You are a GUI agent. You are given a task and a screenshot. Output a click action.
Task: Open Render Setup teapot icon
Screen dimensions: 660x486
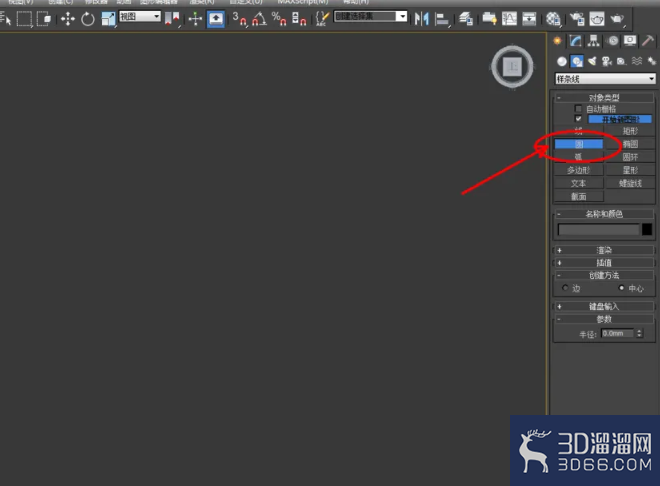(x=577, y=19)
